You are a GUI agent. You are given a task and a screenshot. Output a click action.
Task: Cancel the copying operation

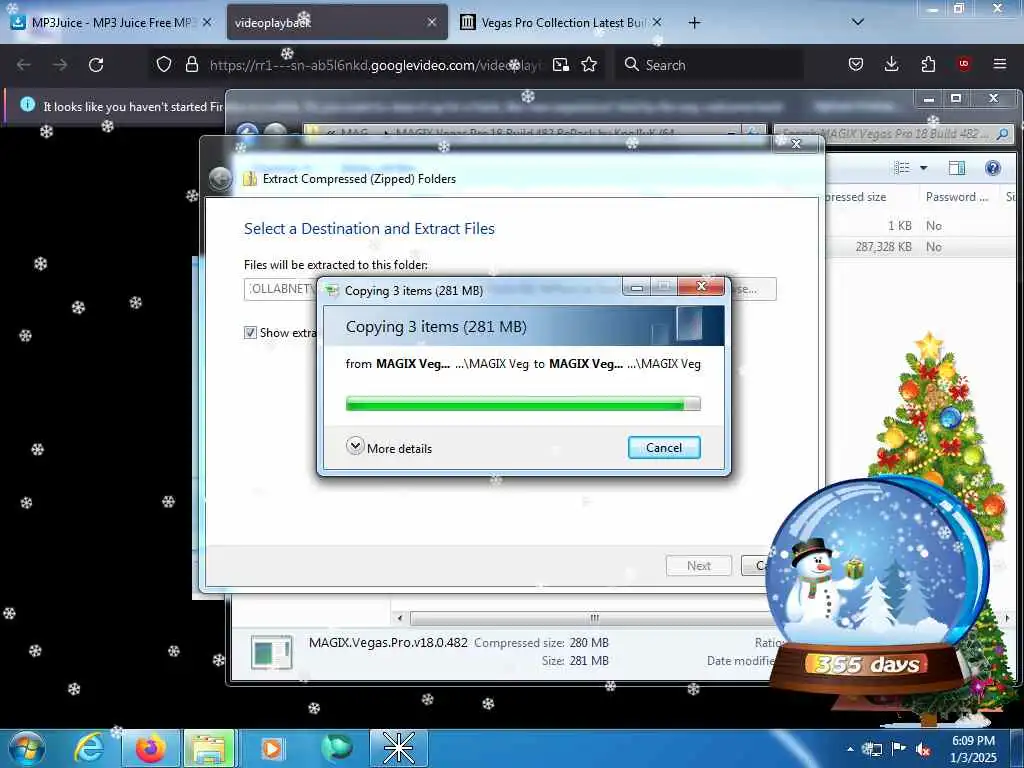tap(664, 447)
